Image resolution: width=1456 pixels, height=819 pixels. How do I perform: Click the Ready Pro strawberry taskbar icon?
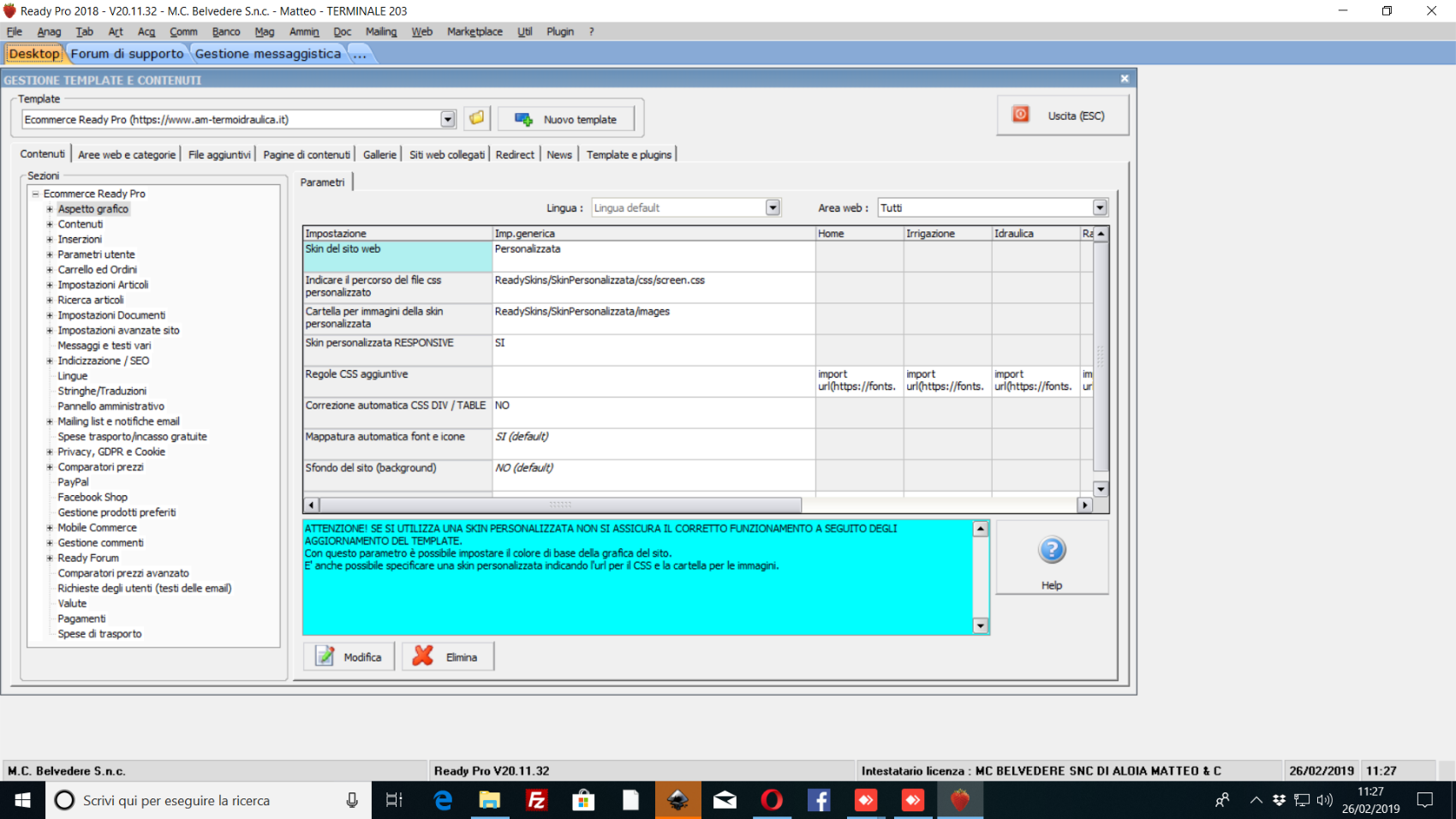pos(960,800)
